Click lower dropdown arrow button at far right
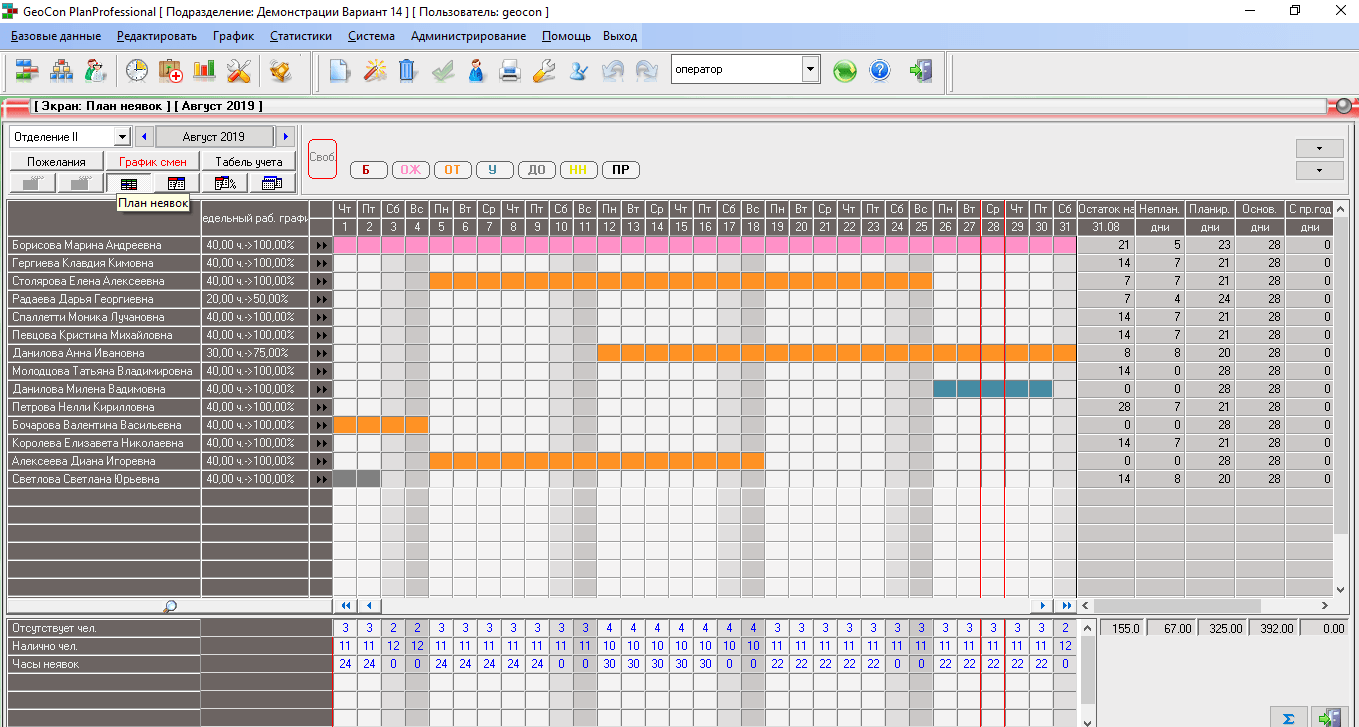Screen dimensions: 1359x727 click(x=1319, y=170)
